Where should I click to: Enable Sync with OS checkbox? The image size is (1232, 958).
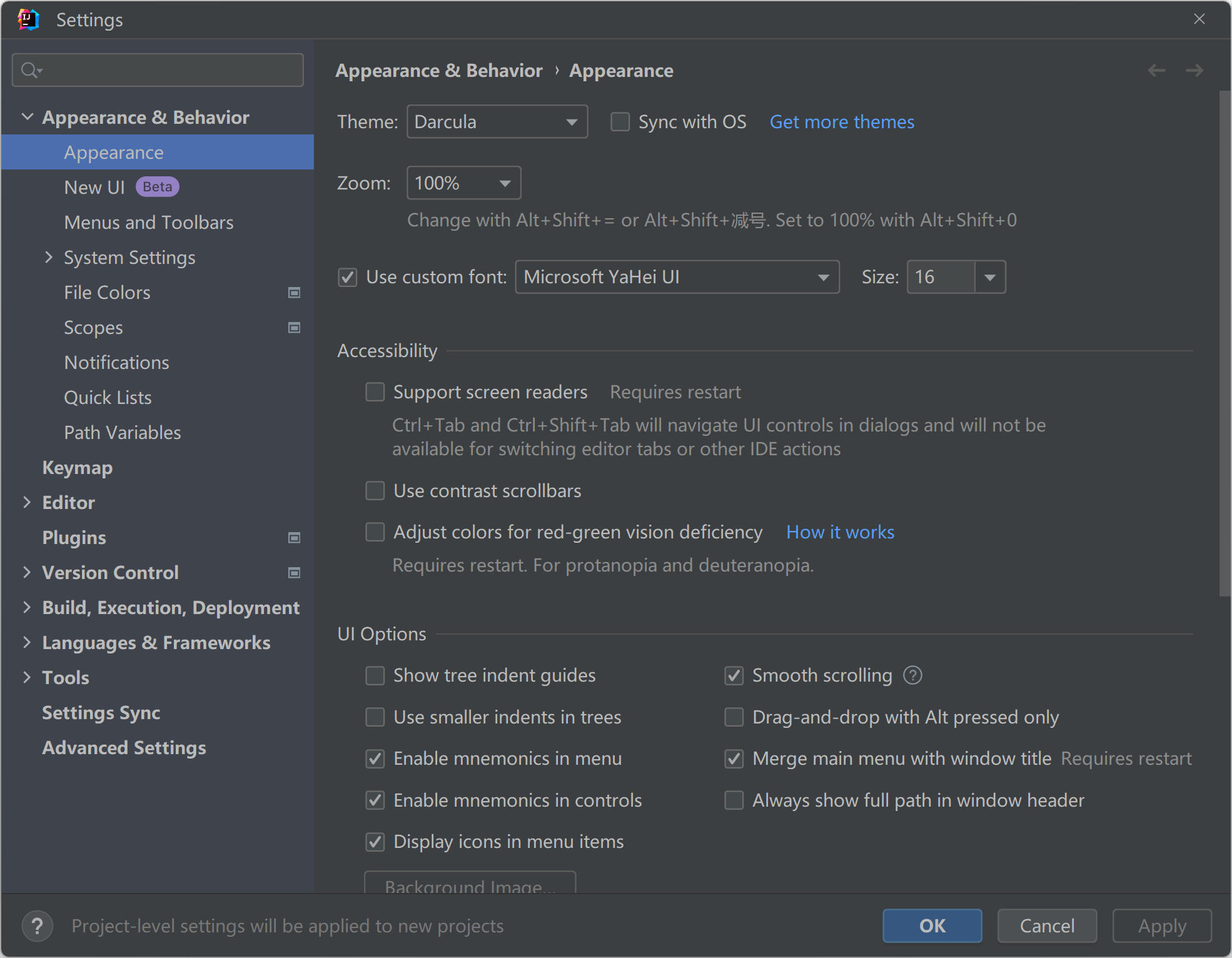tap(620, 122)
